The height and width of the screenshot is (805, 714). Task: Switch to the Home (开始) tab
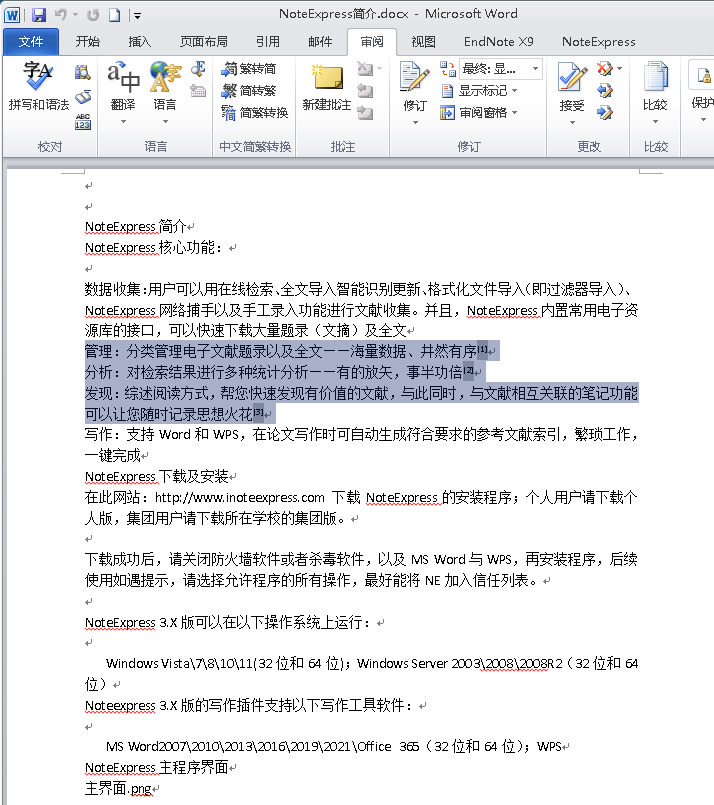(x=88, y=42)
